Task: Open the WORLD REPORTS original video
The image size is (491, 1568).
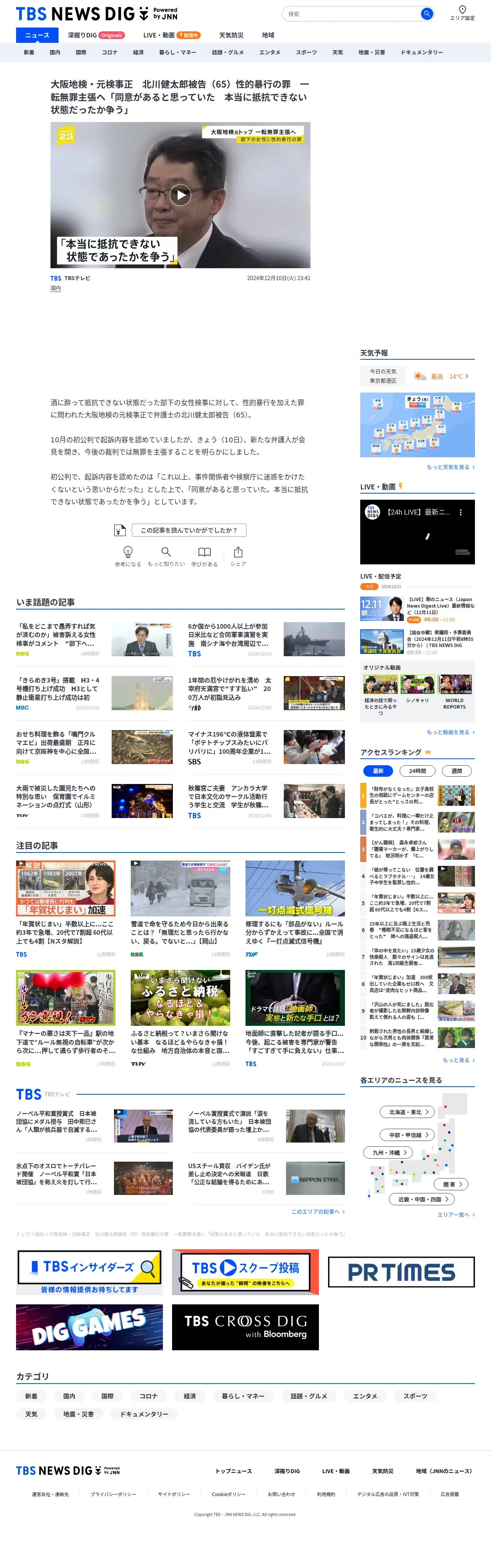Action: [x=455, y=685]
